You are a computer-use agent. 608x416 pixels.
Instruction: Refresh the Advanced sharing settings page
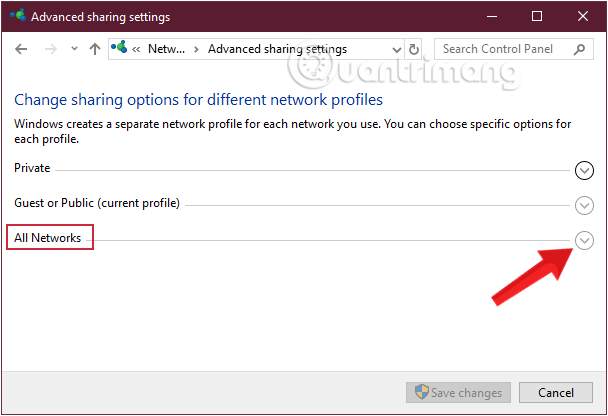[415, 49]
